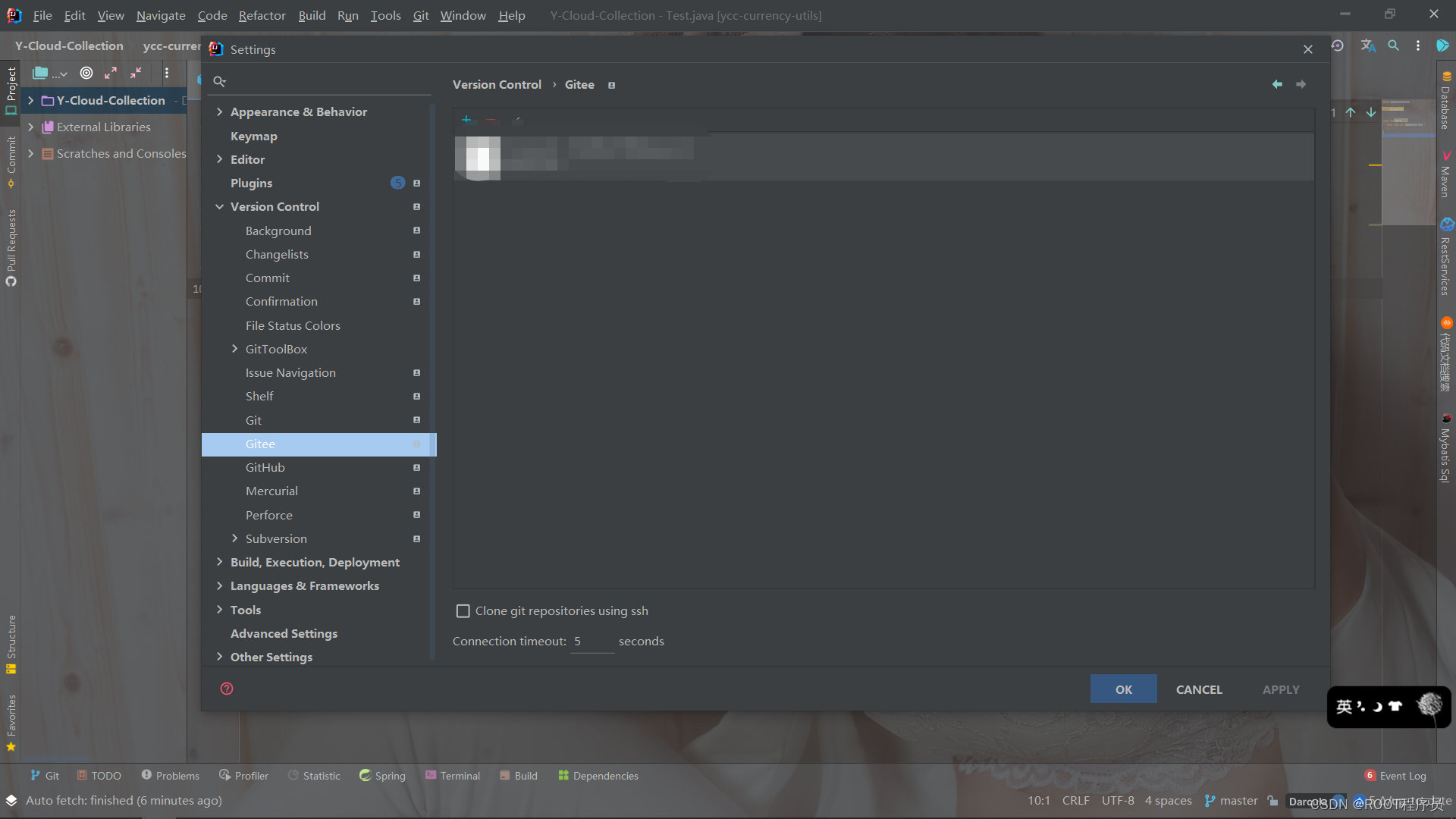Open the Problems tool window
Image resolution: width=1456 pixels, height=819 pixels.
[x=171, y=776]
